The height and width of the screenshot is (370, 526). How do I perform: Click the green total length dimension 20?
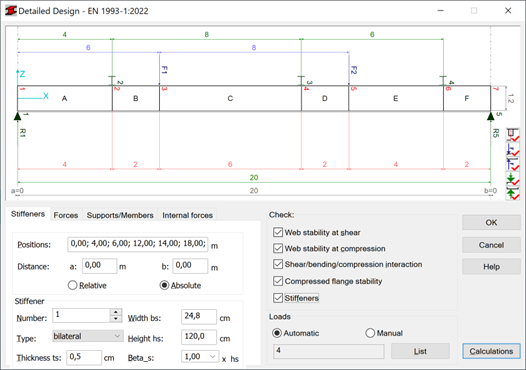254,177
